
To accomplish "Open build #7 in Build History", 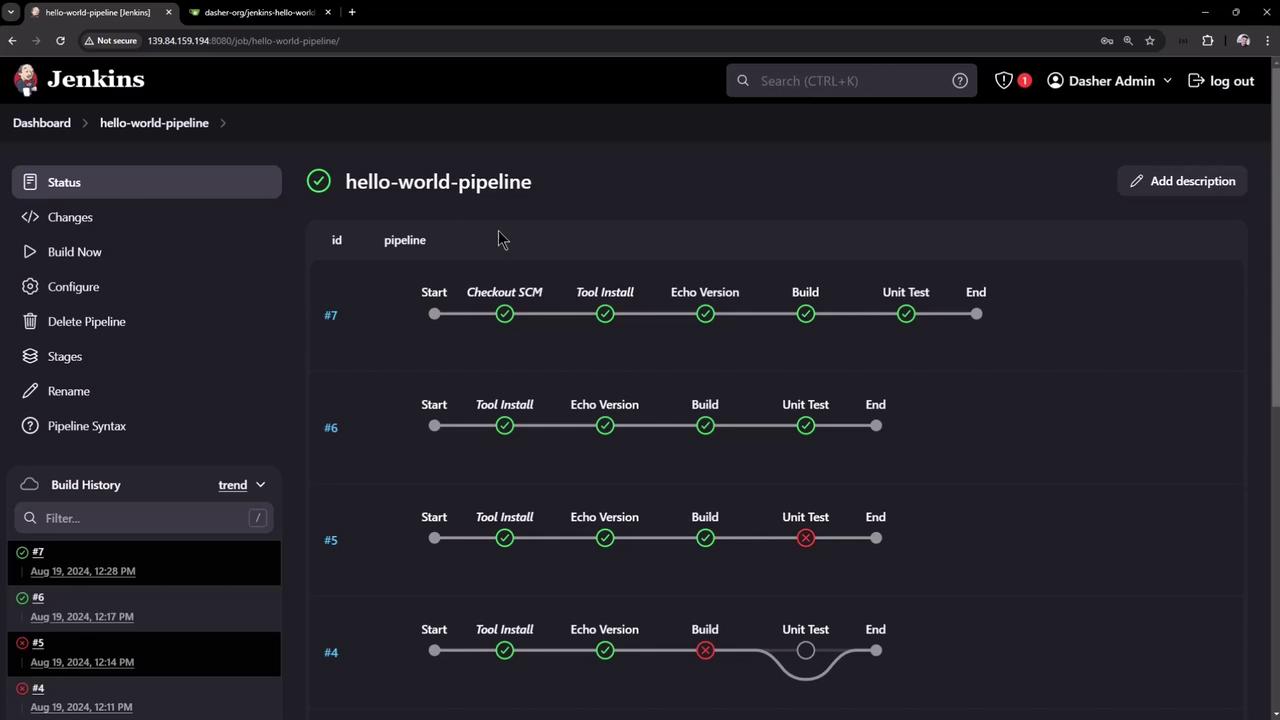I will click(x=38, y=552).
